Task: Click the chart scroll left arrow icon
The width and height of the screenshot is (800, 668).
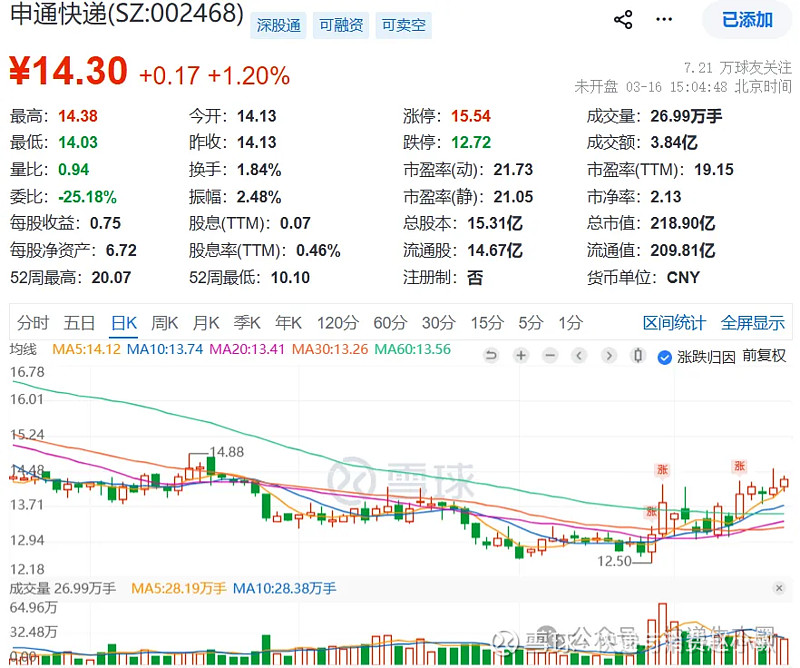Action: 579,355
